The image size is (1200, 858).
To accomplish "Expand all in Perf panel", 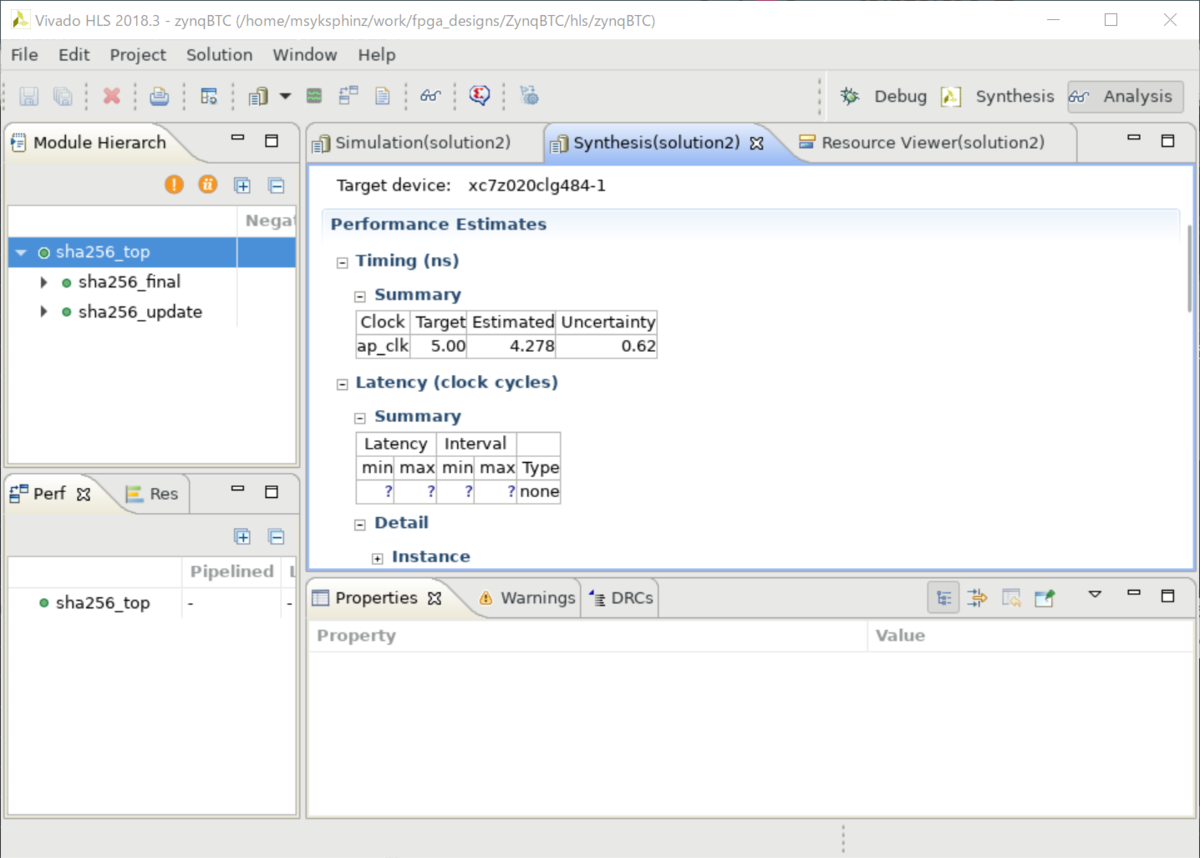I will tap(242, 537).
